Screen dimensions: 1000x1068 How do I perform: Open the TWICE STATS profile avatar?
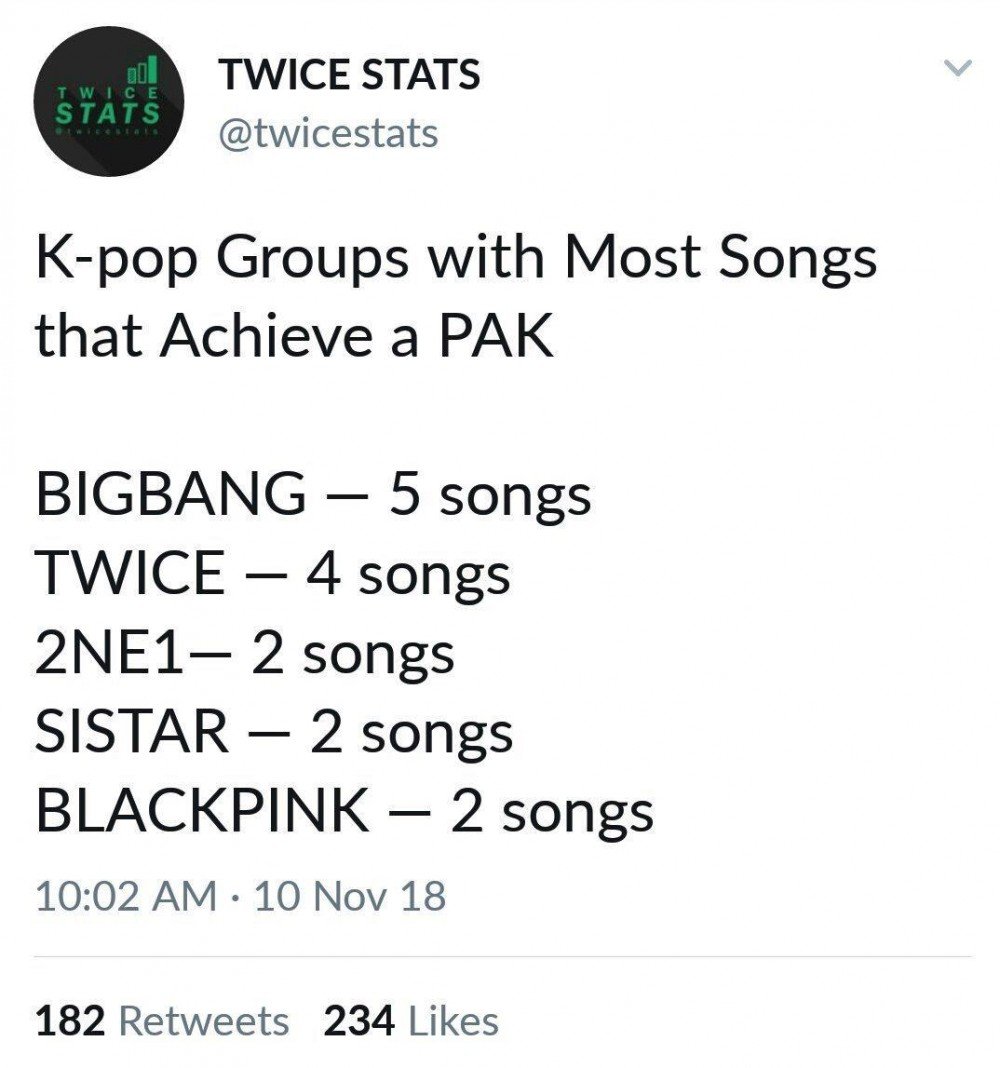pos(109,101)
